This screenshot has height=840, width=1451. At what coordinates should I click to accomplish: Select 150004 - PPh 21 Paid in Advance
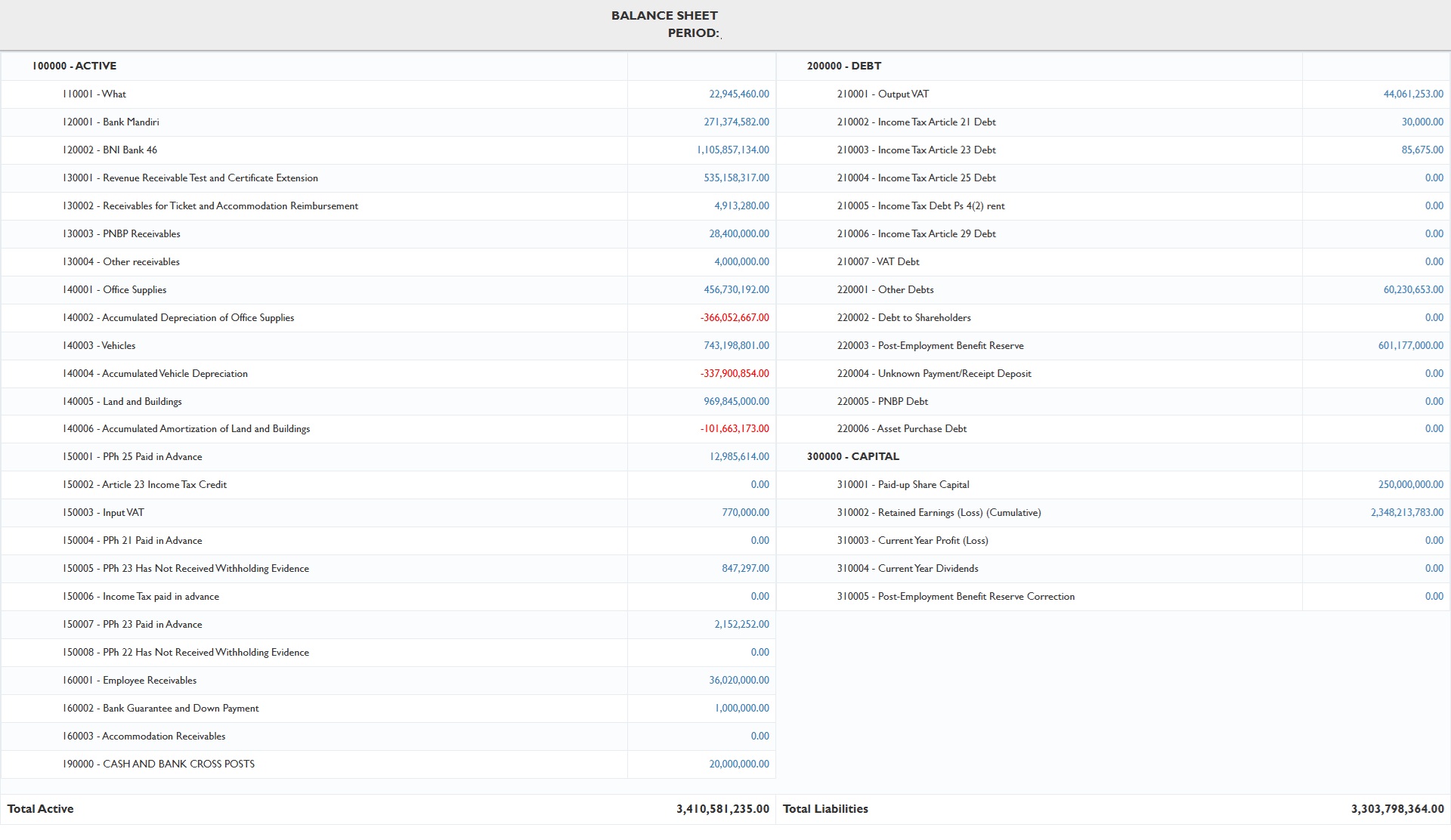click(x=132, y=541)
